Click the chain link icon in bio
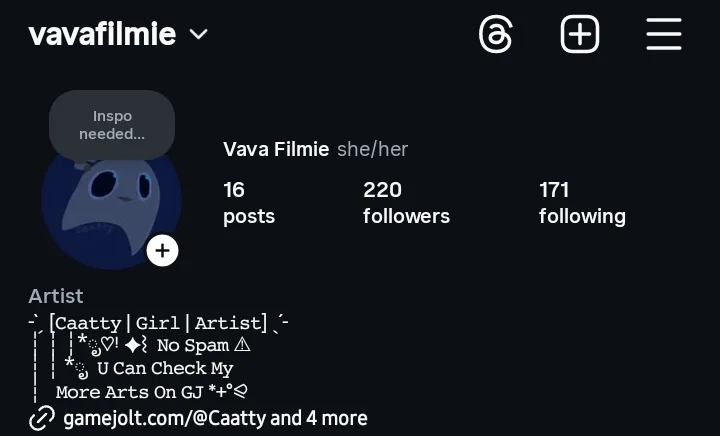This screenshot has width=720, height=436. coord(42,418)
